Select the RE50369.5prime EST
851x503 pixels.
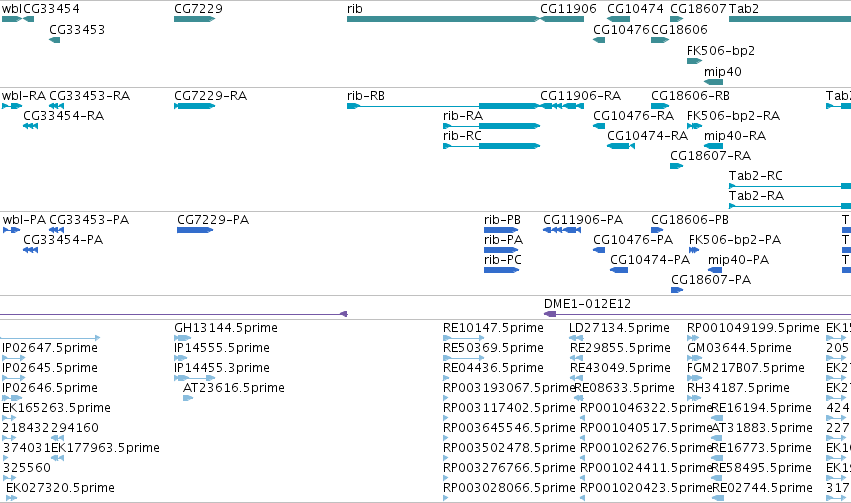click(x=463, y=358)
